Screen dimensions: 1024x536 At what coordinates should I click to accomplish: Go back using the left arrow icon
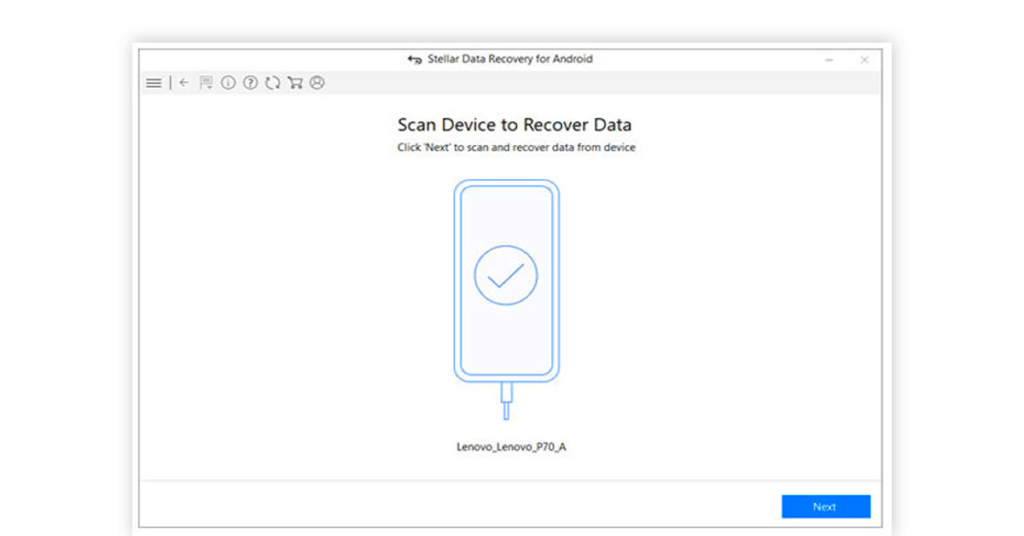[x=184, y=83]
